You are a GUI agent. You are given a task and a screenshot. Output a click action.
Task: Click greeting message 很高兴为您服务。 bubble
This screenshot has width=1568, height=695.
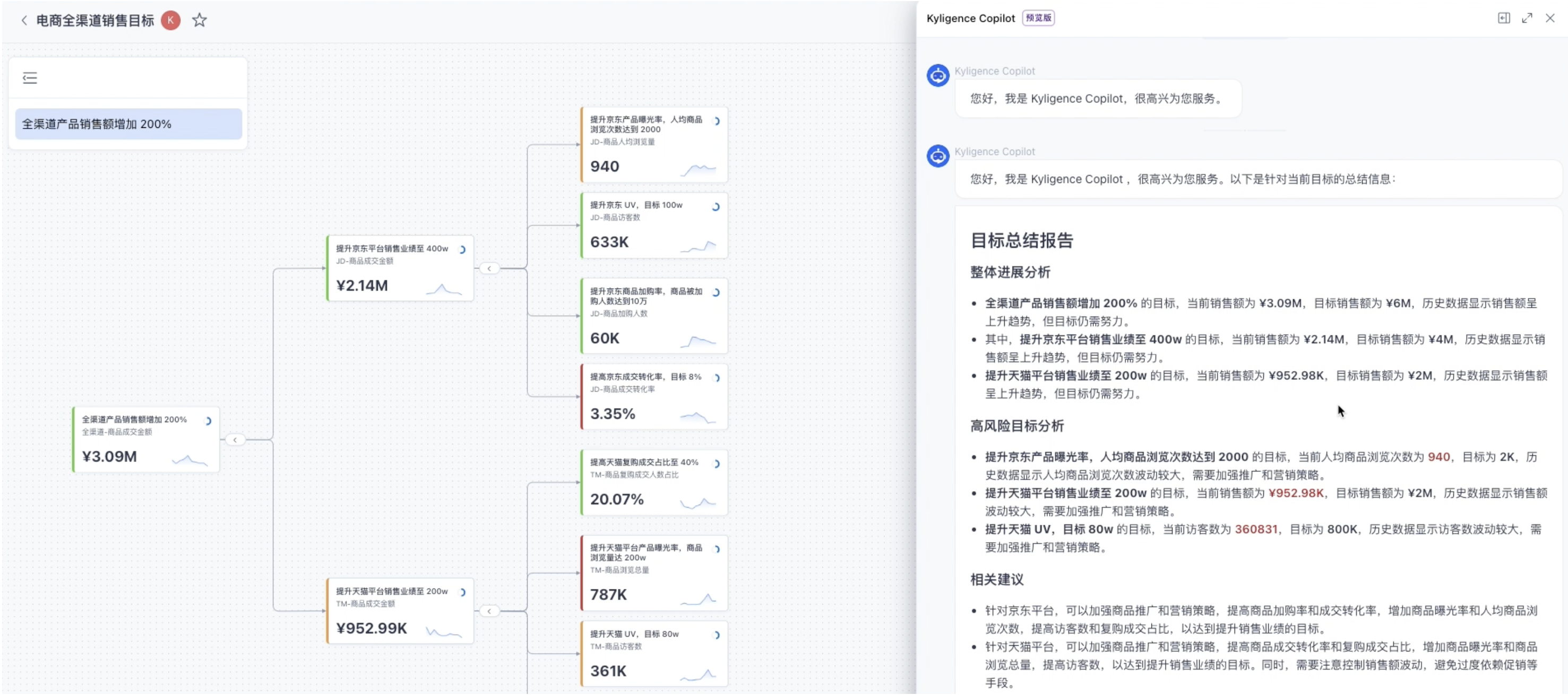click(x=1098, y=99)
